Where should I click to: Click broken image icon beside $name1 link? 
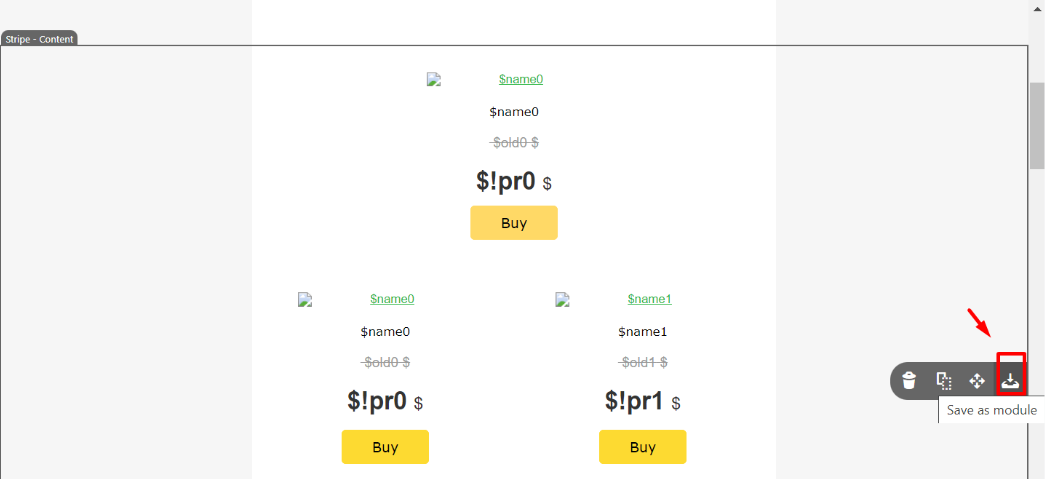pos(563,299)
